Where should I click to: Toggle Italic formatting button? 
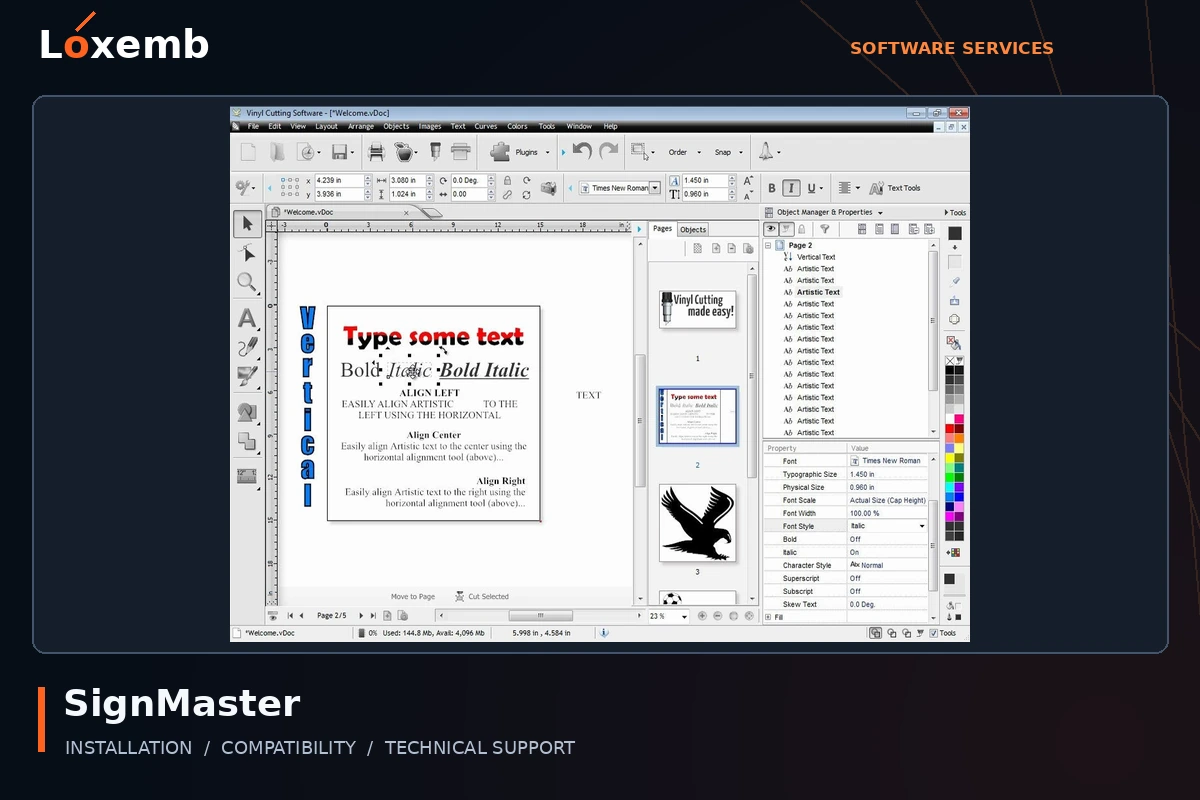coord(791,187)
